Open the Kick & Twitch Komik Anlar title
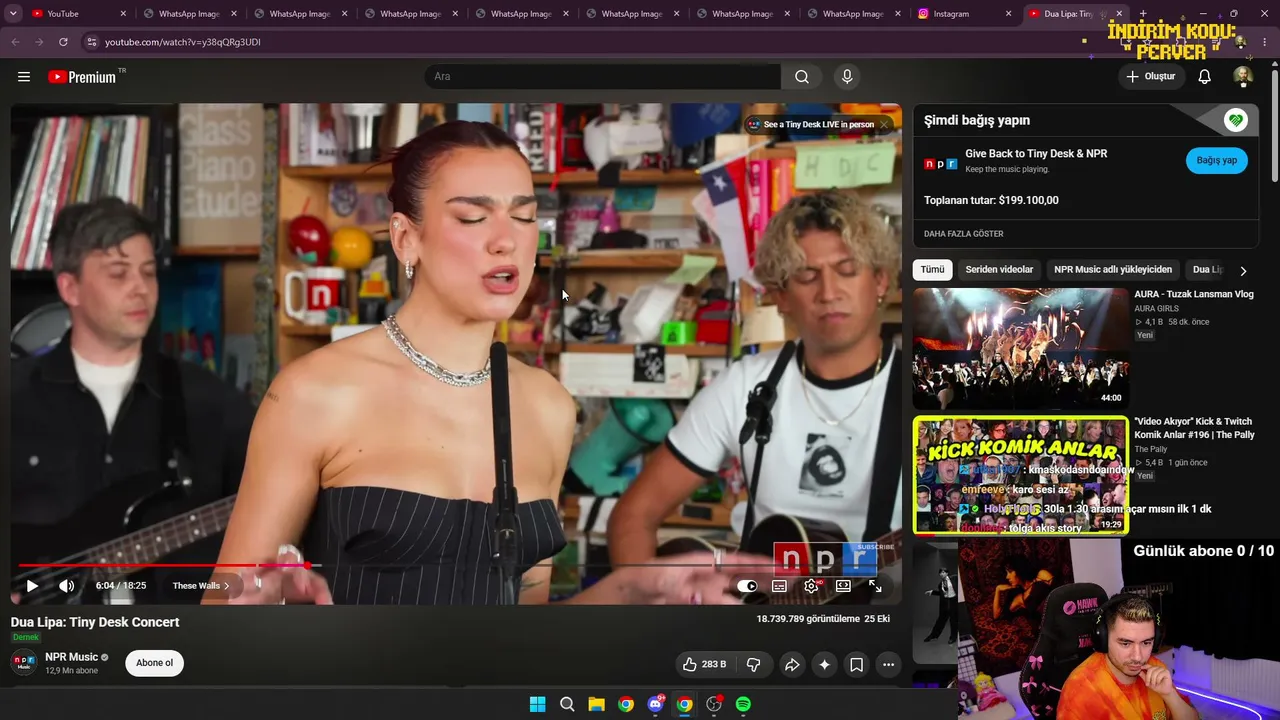This screenshot has height=720, width=1280. click(1194, 428)
